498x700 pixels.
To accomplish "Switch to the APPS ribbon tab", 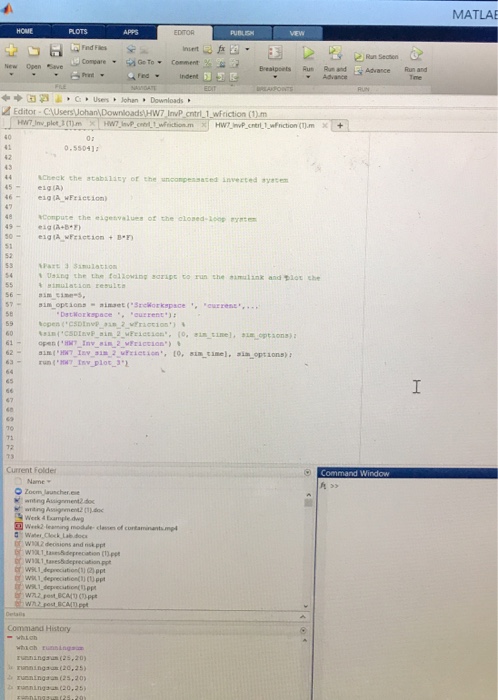I will tap(131, 32).
